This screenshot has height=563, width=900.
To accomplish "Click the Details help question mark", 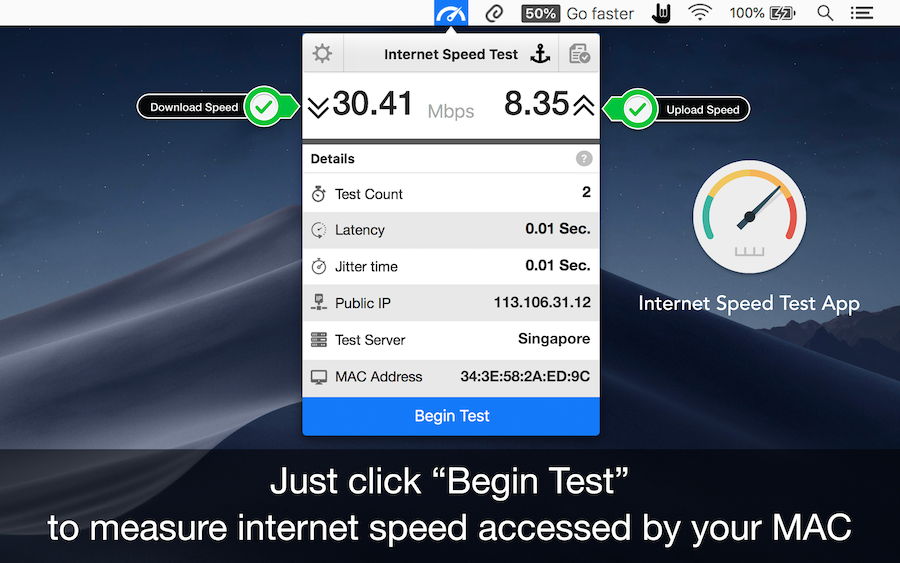I will point(584,158).
